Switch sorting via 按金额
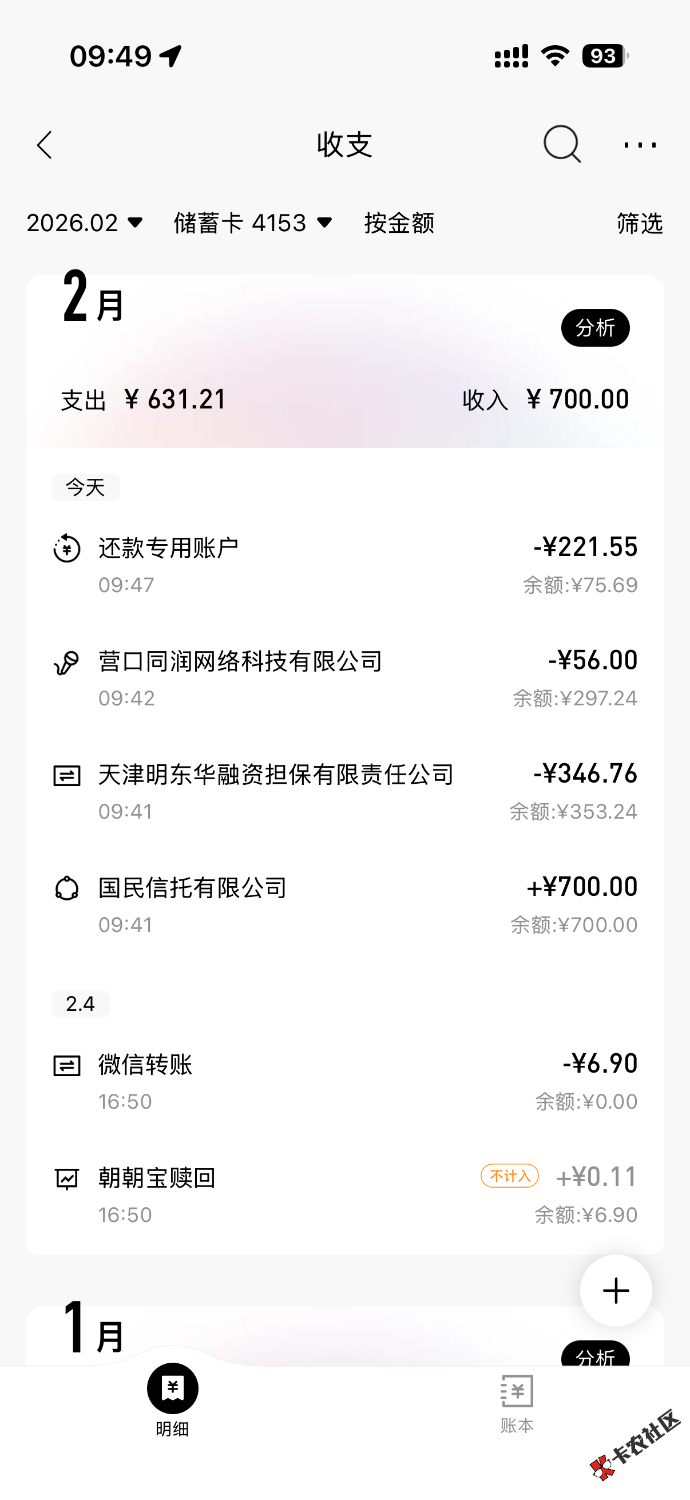The image size is (690, 1500). [x=399, y=223]
